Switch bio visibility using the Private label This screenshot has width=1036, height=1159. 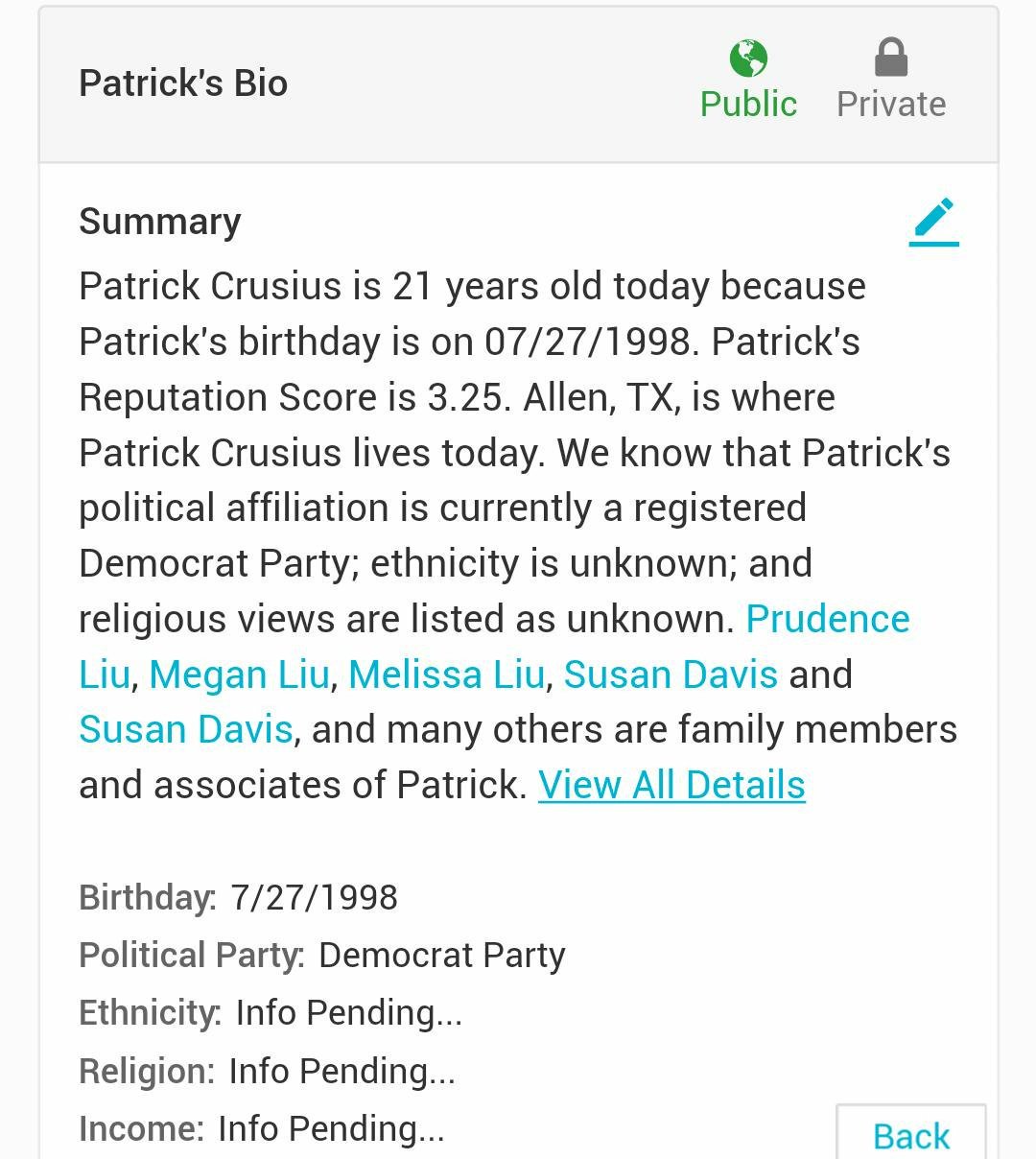(x=891, y=104)
